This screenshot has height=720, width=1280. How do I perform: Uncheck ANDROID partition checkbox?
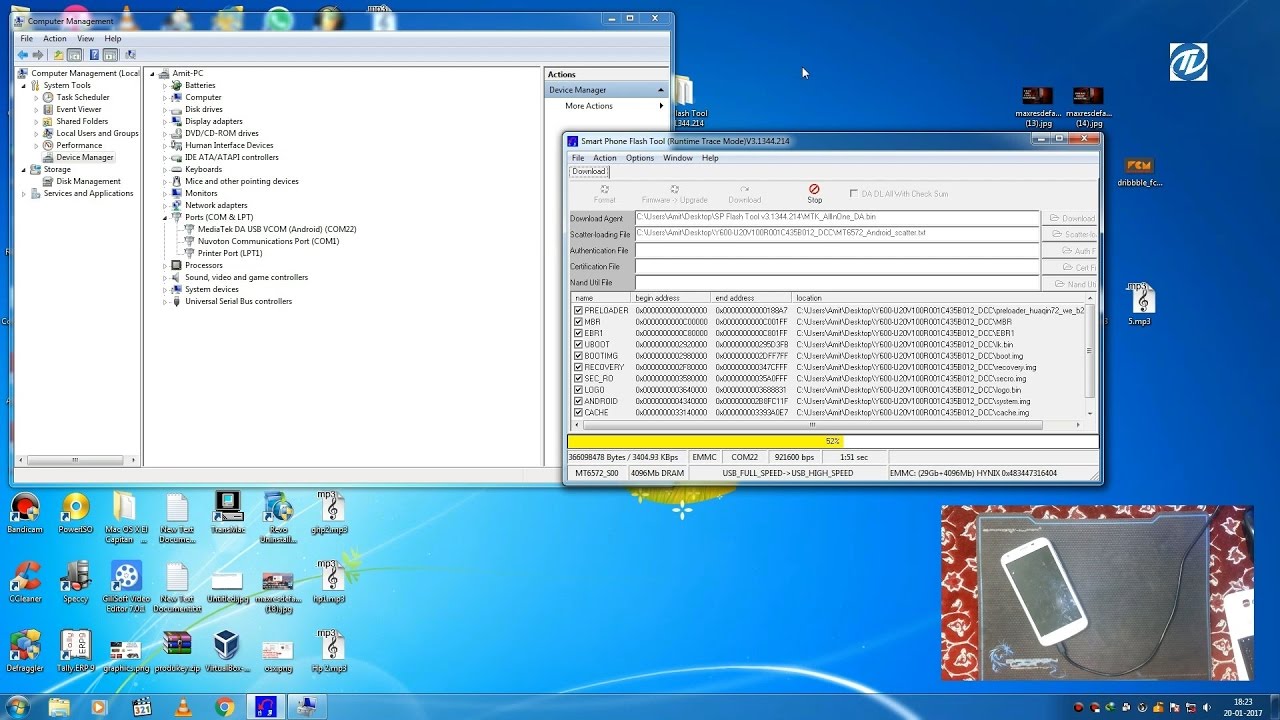(x=578, y=401)
